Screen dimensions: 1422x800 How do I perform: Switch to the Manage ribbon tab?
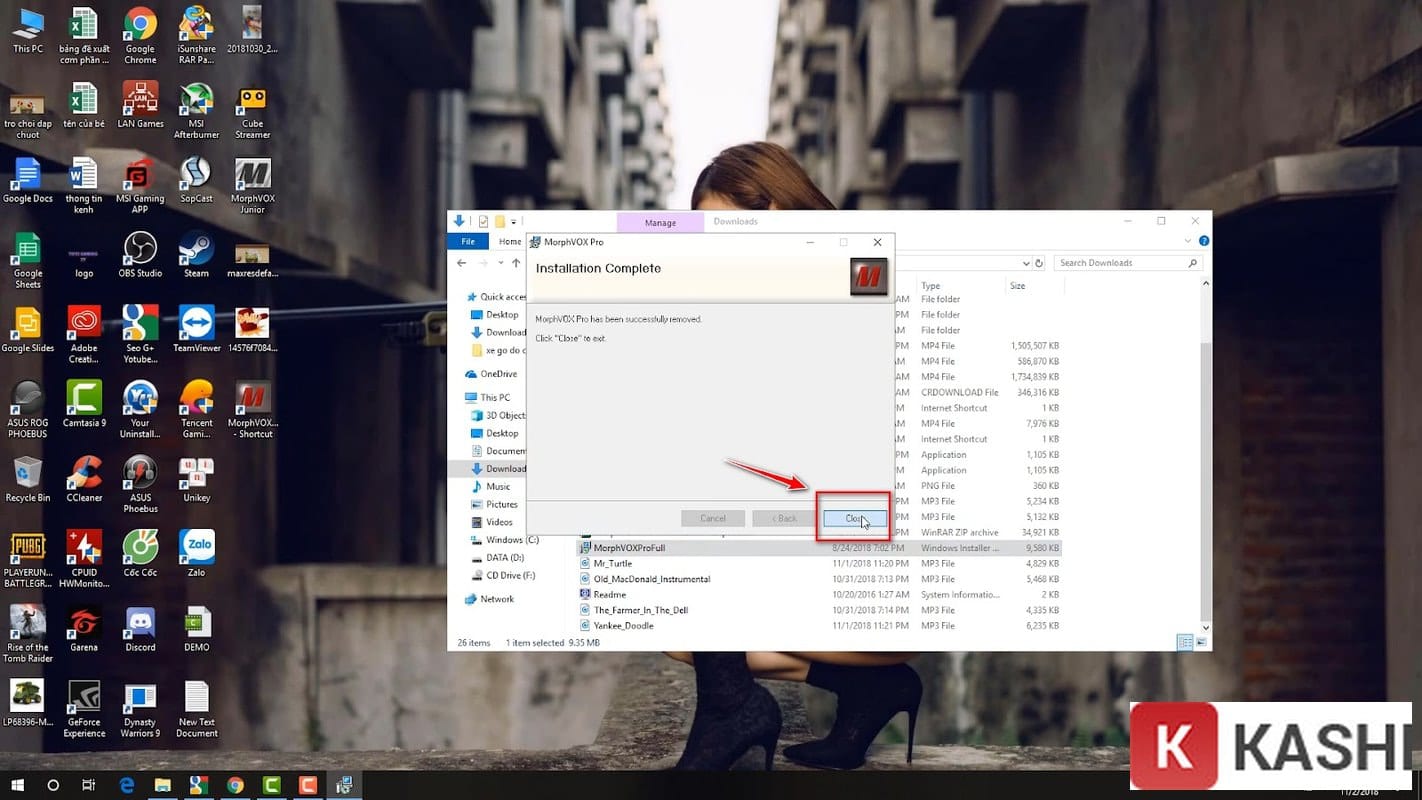pos(660,221)
